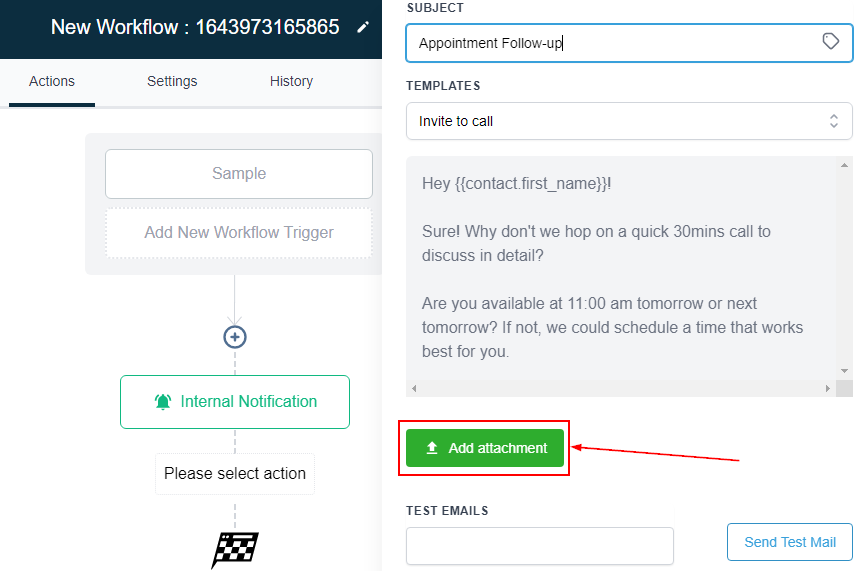The height and width of the screenshot is (571, 858).
Task: Click the pencil icon to rename workflow
Action: click(362, 27)
